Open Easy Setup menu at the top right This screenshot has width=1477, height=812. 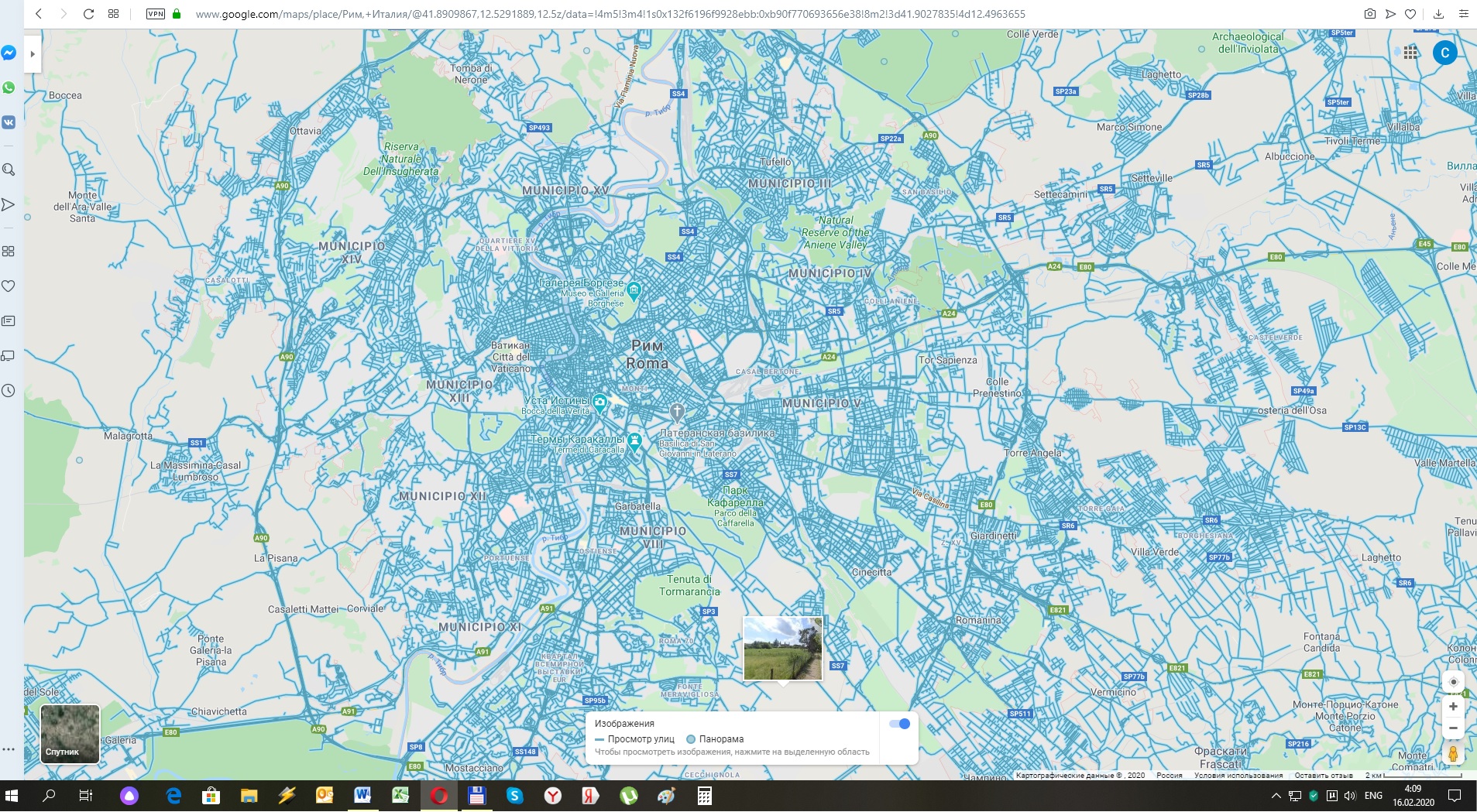tap(1463, 14)
